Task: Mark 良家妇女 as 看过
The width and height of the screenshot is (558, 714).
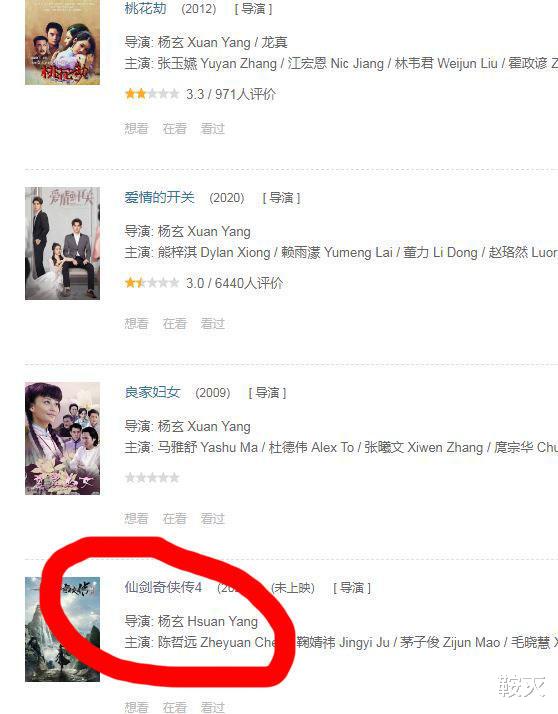Action: coord(213,518)
